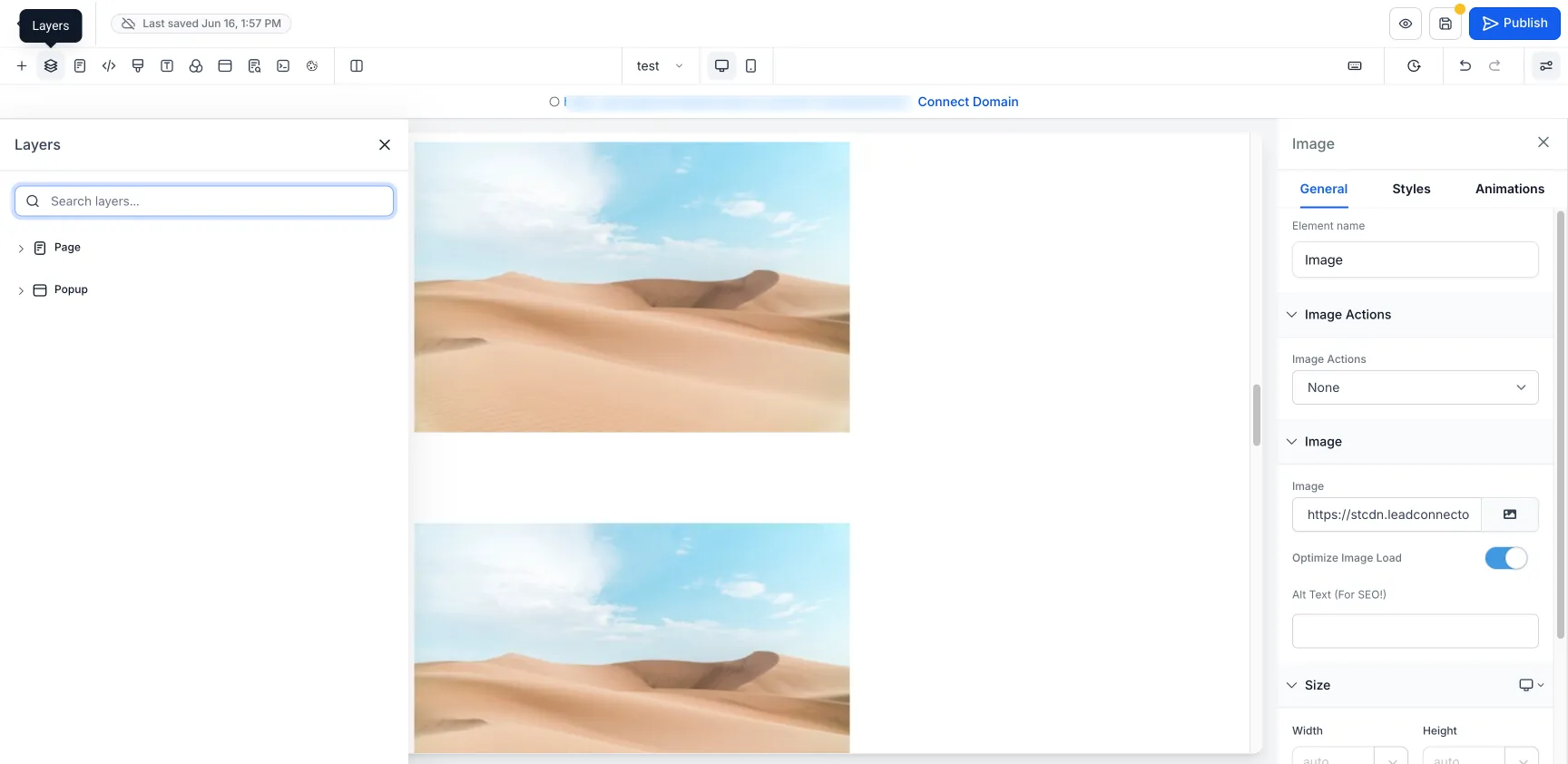Viewport: 1568px width, 764px height.
Task: Click the Connect Domain link
Action: [x=968, y=102]
